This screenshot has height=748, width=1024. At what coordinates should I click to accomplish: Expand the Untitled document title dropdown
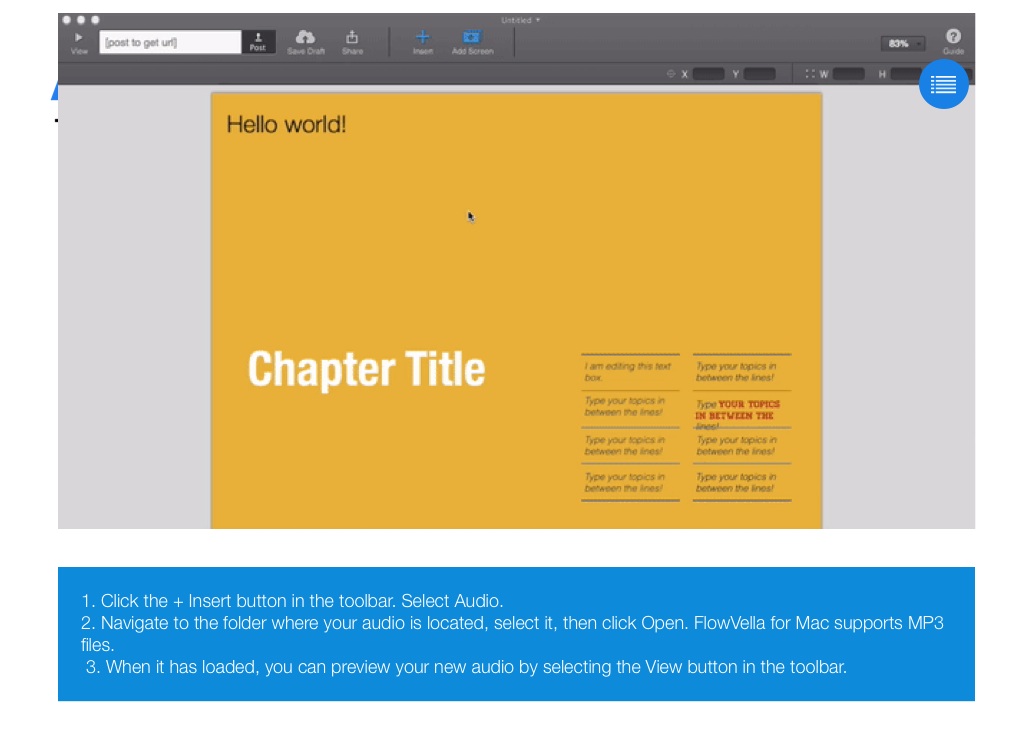[x=521, y=20]
